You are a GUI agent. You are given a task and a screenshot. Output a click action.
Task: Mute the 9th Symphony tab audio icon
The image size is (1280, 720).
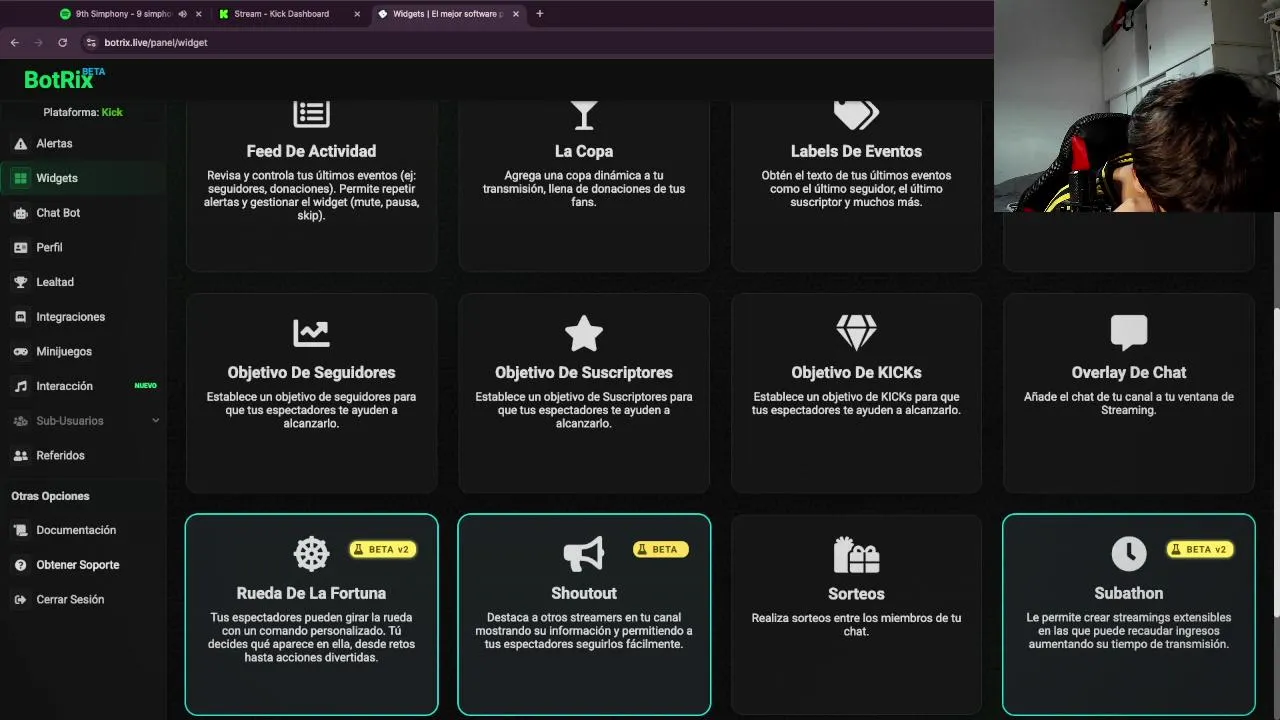tap(182, 14)
